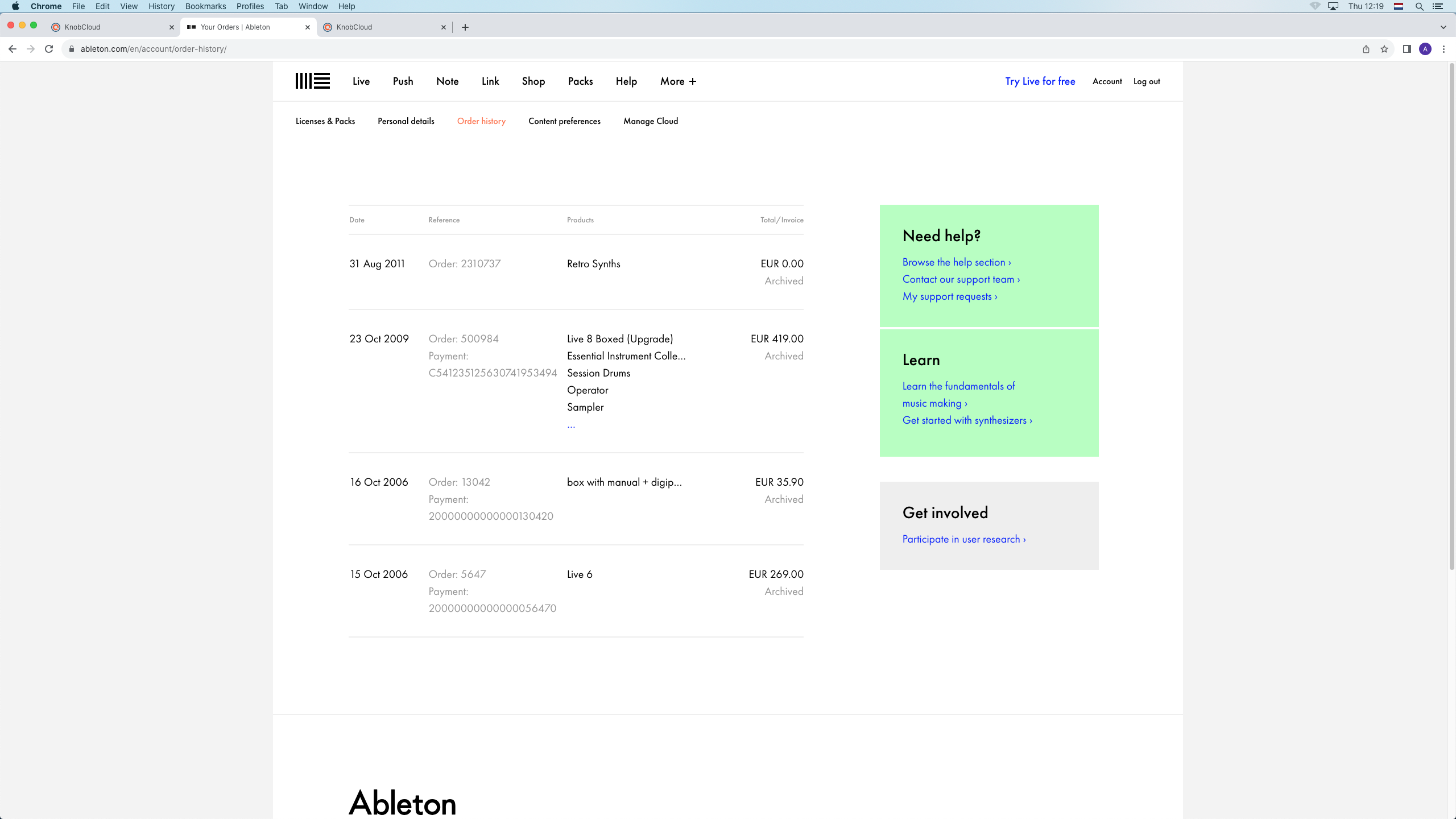Expand the hidden products ellipsis in order 500984
The width and height of the screenshot is (1456, 819).
[x=571, y=425]
